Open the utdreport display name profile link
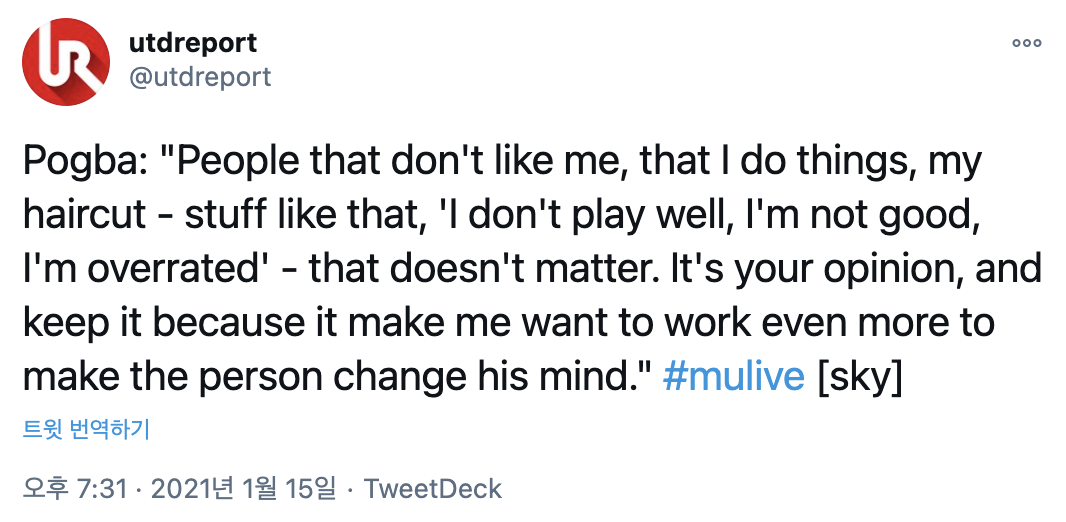 click(x=193, y=43)
